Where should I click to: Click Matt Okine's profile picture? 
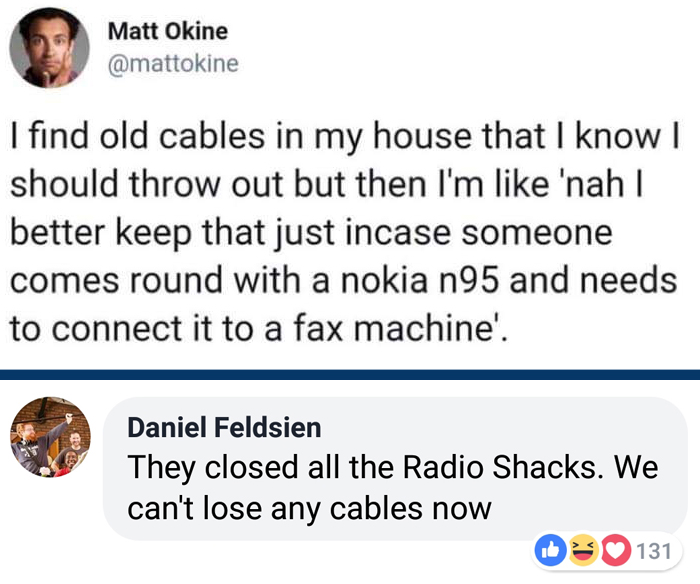[49, 48]
